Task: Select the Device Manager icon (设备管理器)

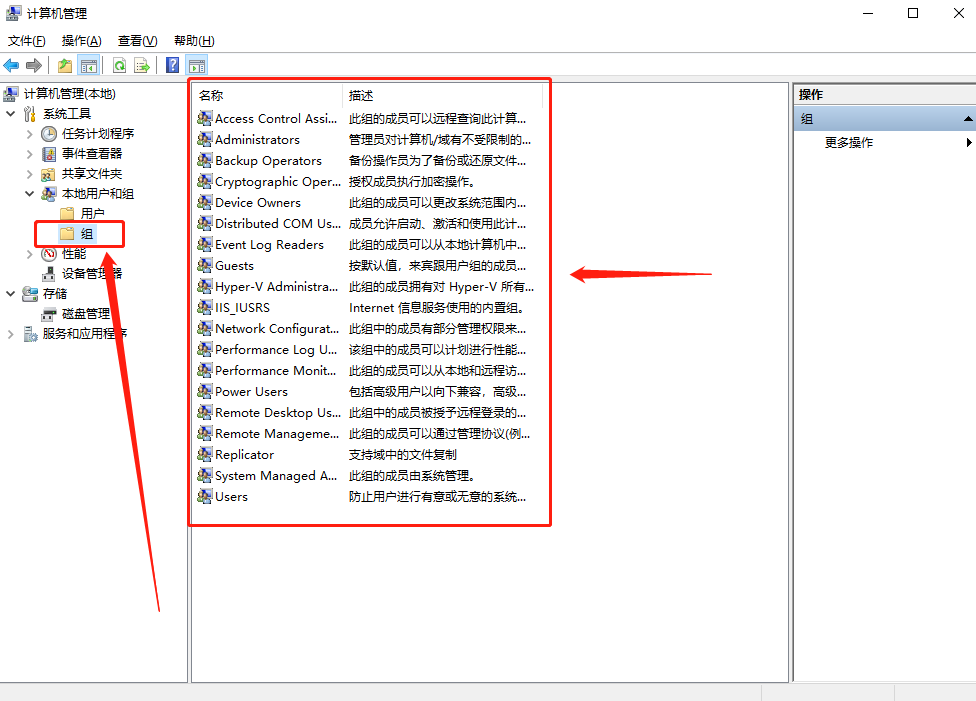Action: point(49,274)
